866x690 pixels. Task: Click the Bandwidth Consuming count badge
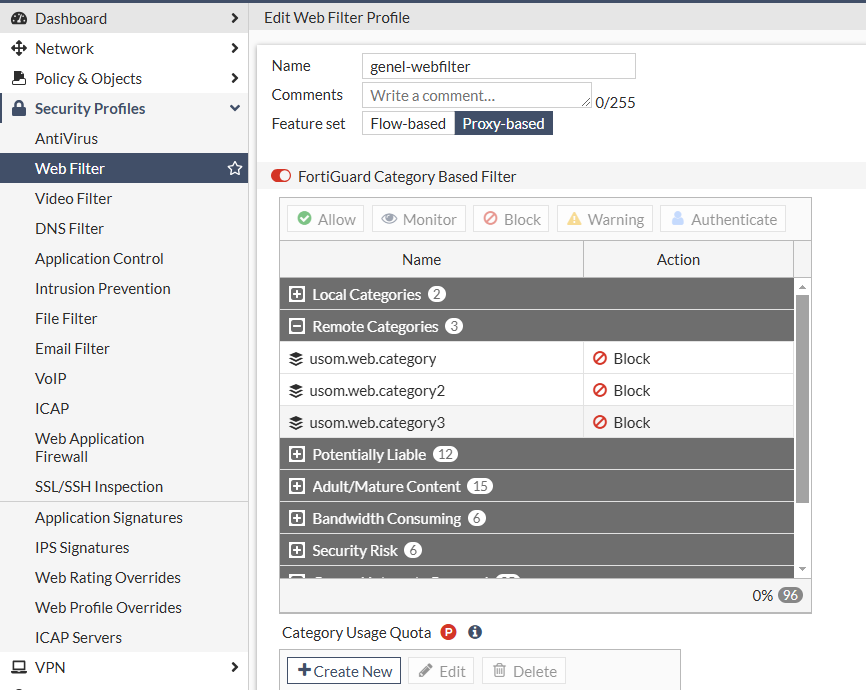pos(477,518)
